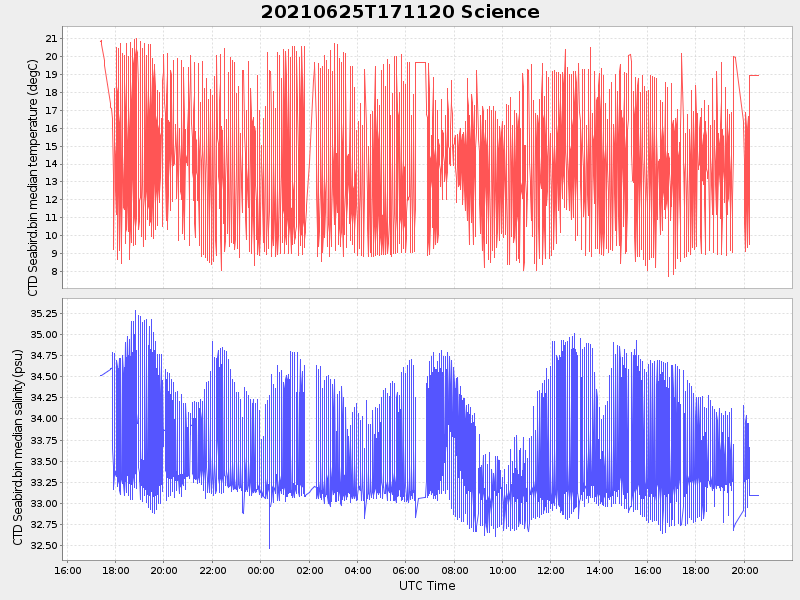Click the 'UTC Time' x-axis label
Image resolution: width=800 pixels, height=600 pixels.
pos(427,586)
